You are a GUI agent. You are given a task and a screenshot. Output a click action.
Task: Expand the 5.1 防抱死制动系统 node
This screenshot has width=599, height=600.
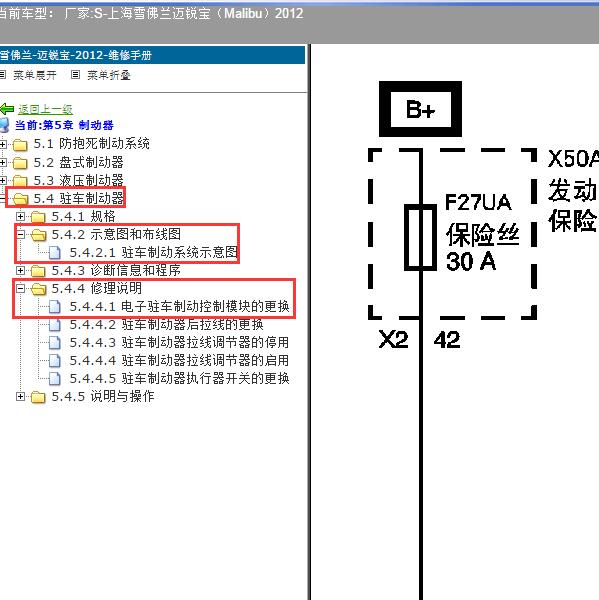[x=3, y=144]
